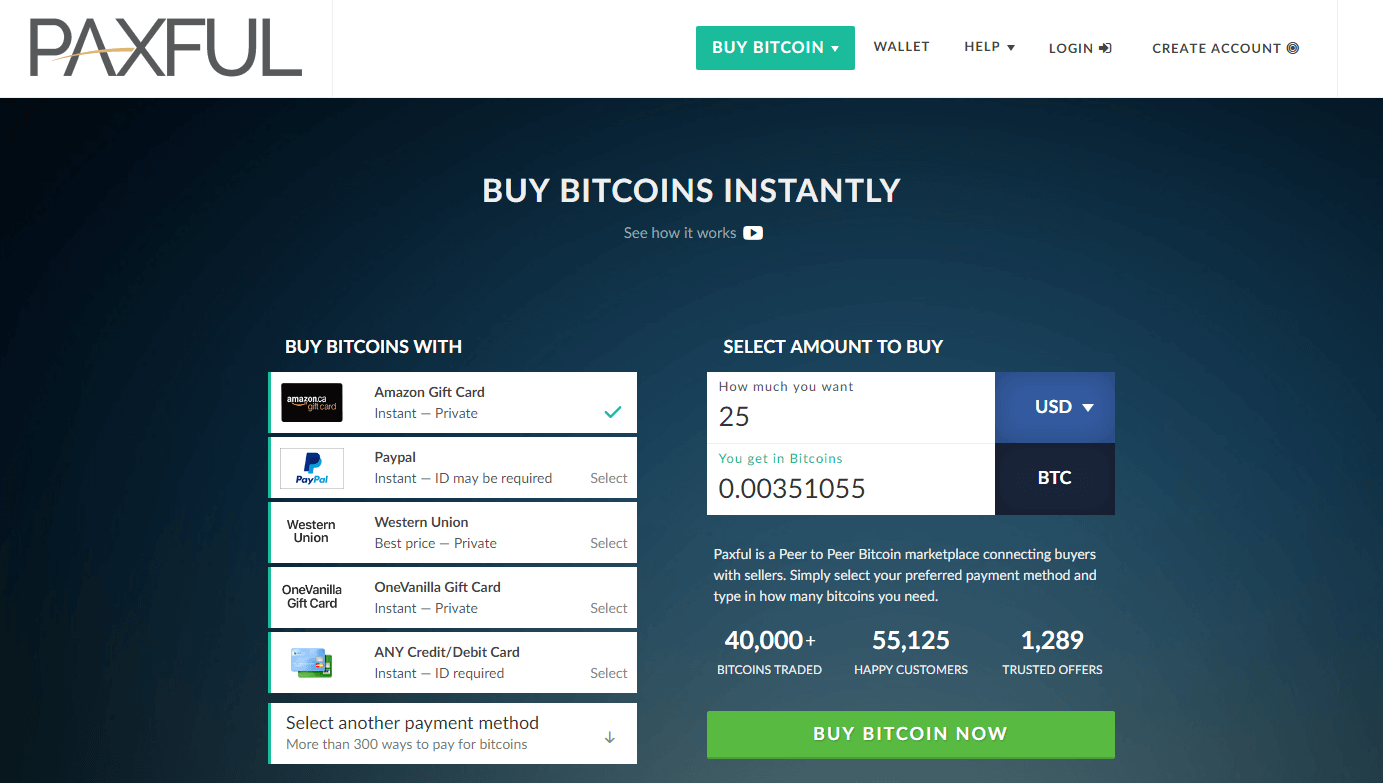Click the Paxful Peer to Peer description text
This screenshot has width=1383, height=783.
click(906, 575)
